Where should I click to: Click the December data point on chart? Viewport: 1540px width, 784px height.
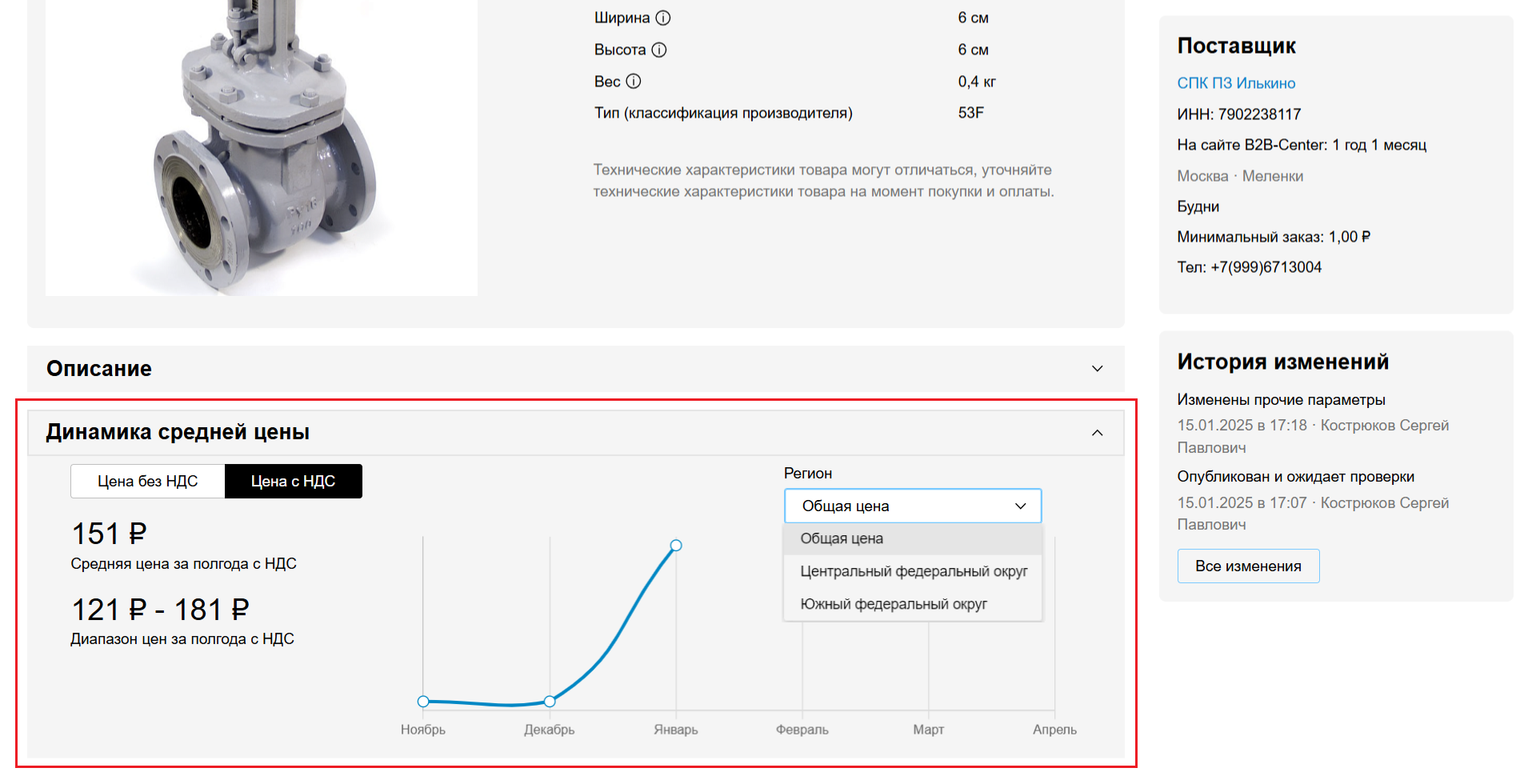pos(550,702)
